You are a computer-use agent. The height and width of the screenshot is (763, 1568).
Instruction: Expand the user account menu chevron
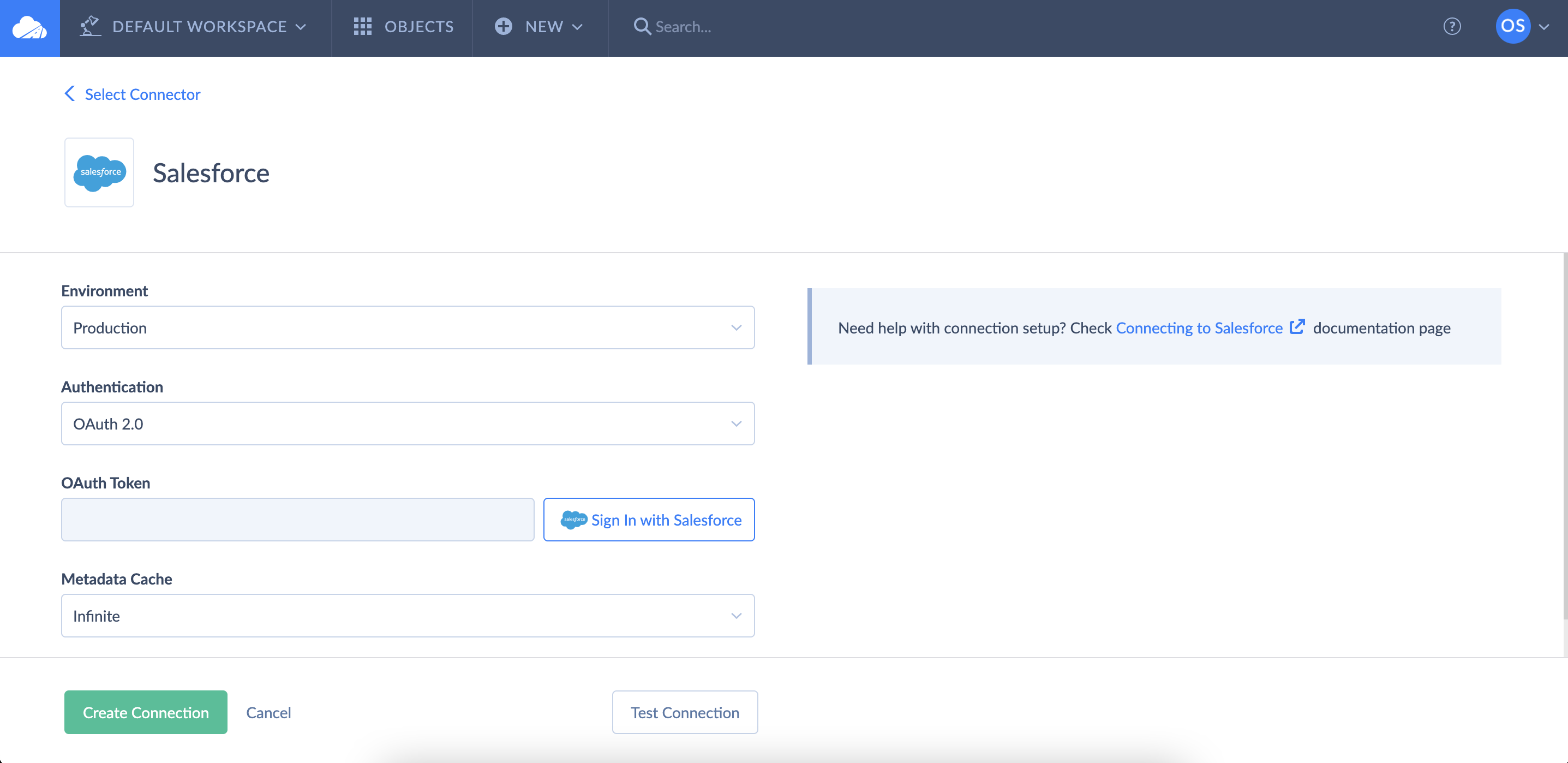coord(1544,27)
